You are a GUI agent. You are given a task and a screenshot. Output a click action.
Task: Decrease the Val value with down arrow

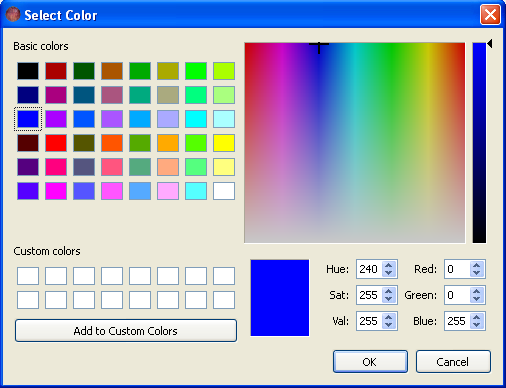[x=388, y=325]
